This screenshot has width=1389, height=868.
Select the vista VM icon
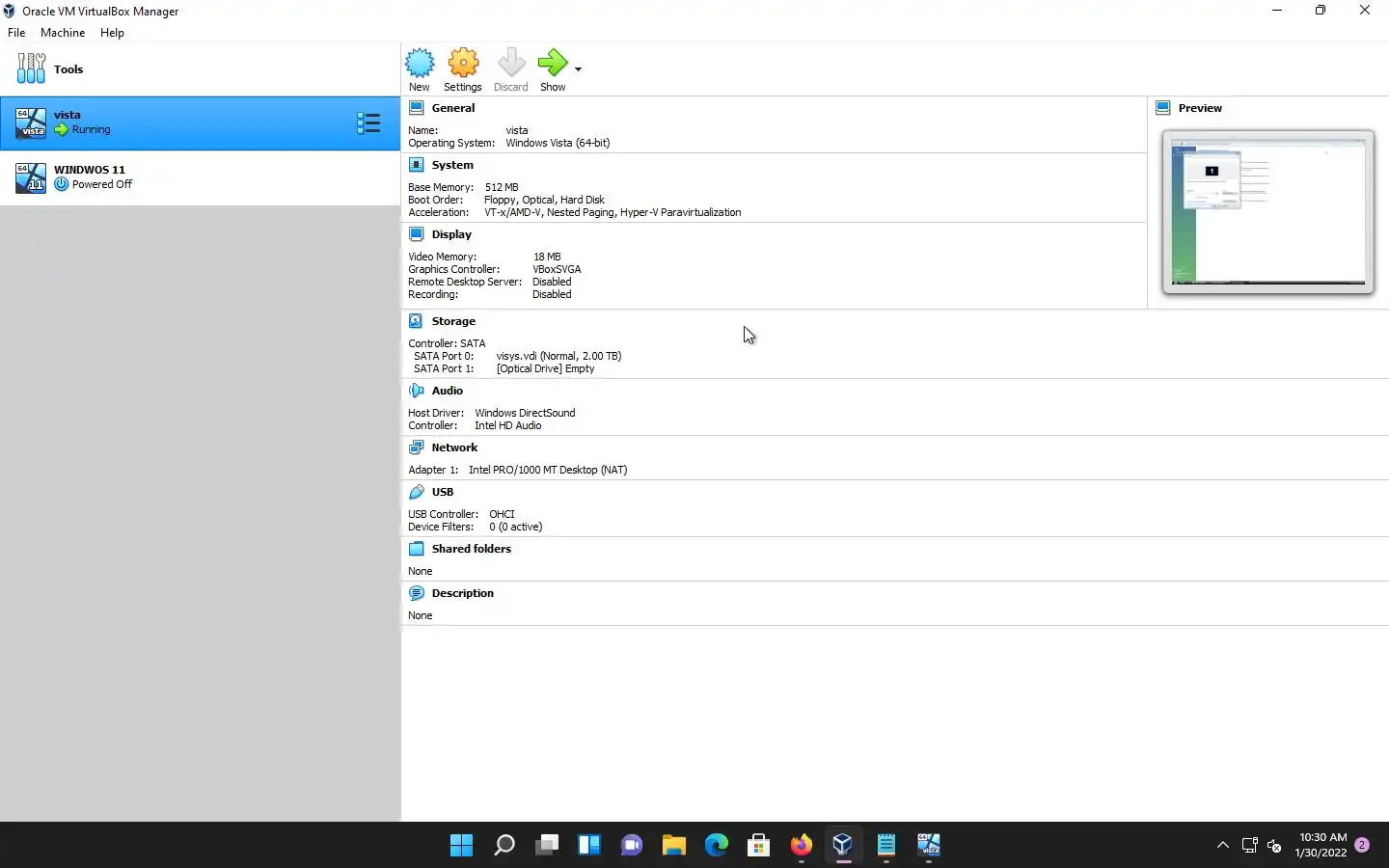coord(31,122)
